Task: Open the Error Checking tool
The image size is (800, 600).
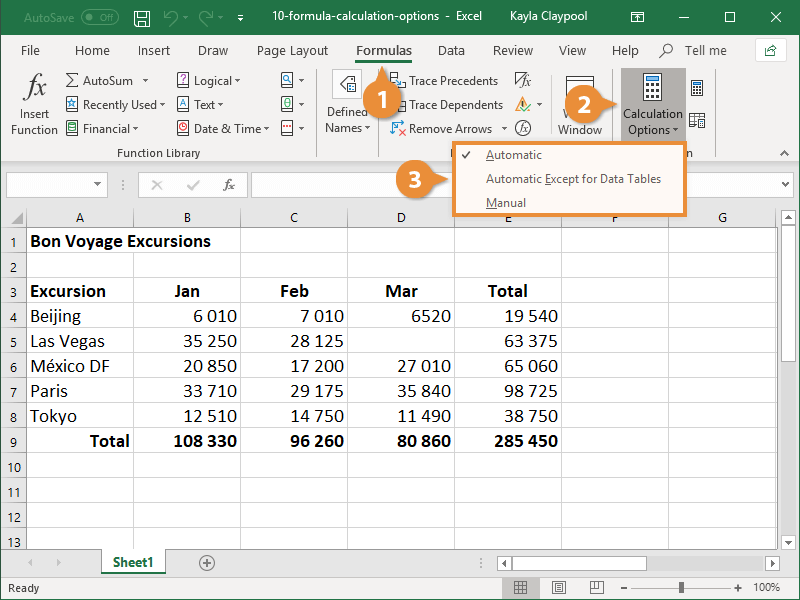Action: point(523,104)
